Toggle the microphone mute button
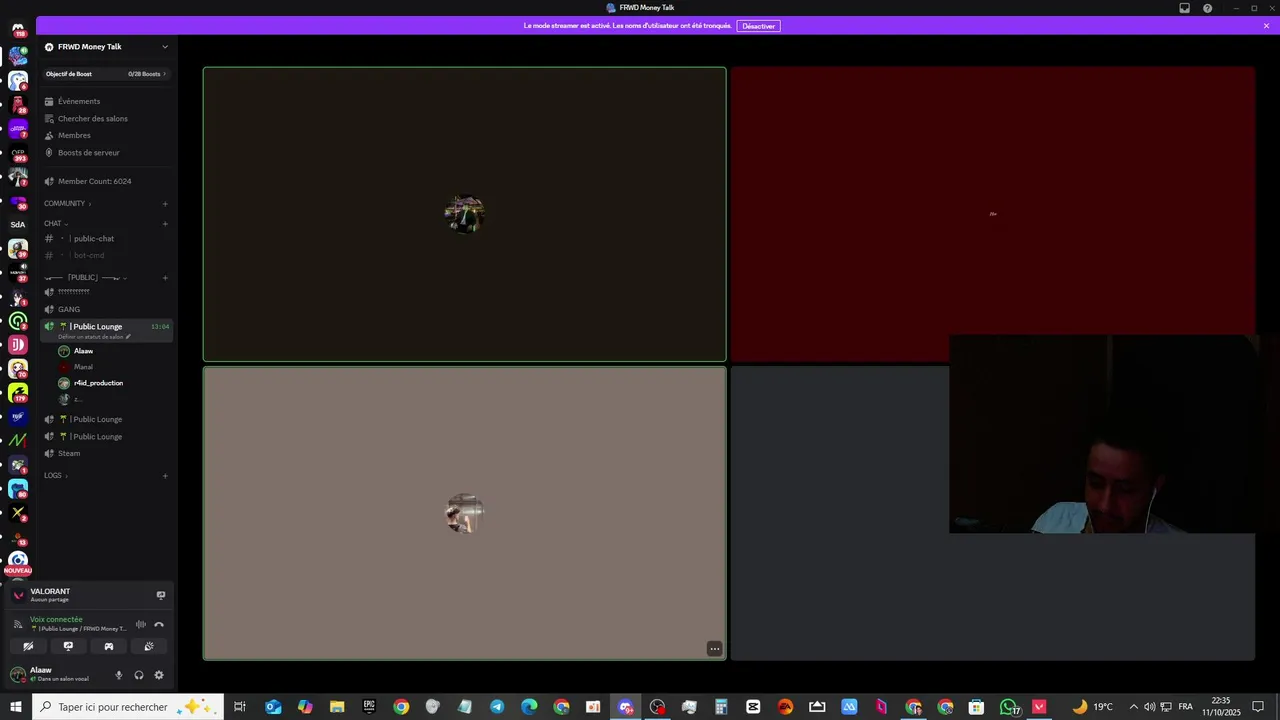1280x720 pixels. click(119, 675)
